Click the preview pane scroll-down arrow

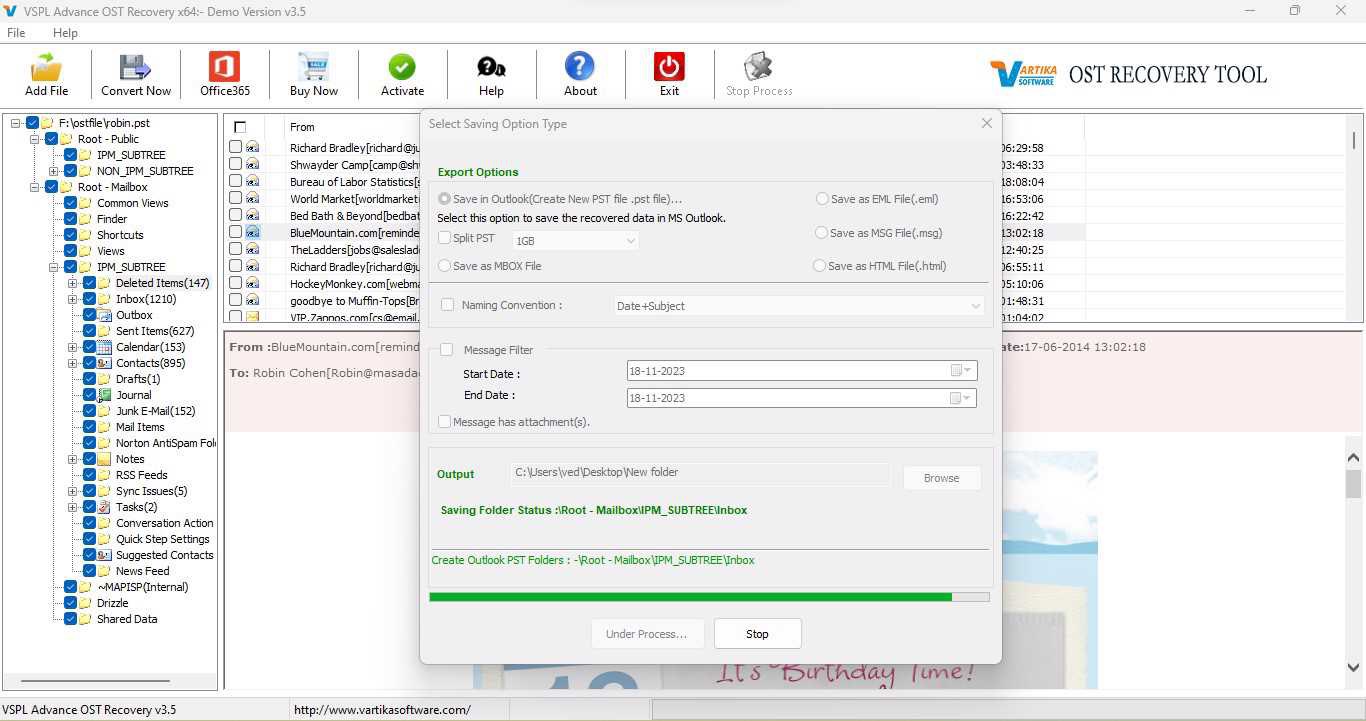tap(1354, 667)
